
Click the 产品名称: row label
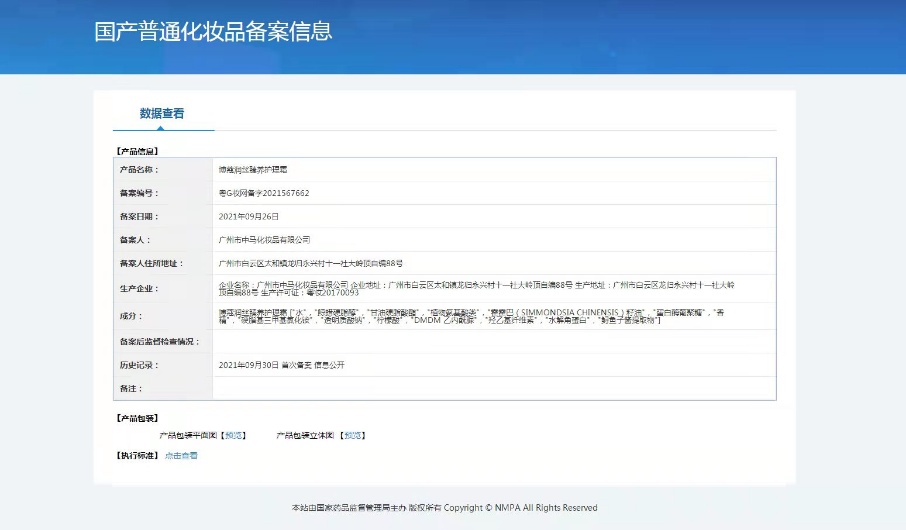coord(139,169)
